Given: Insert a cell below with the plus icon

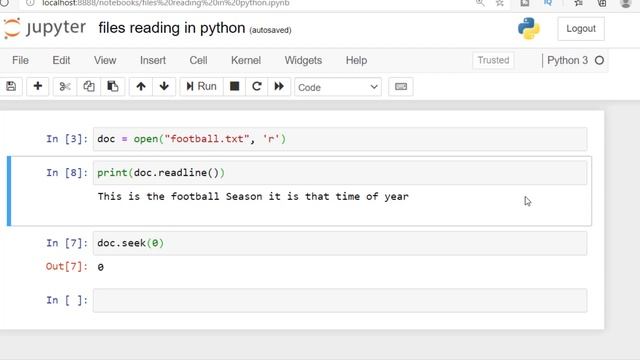Looking at the screenshot, I should 38,87.
